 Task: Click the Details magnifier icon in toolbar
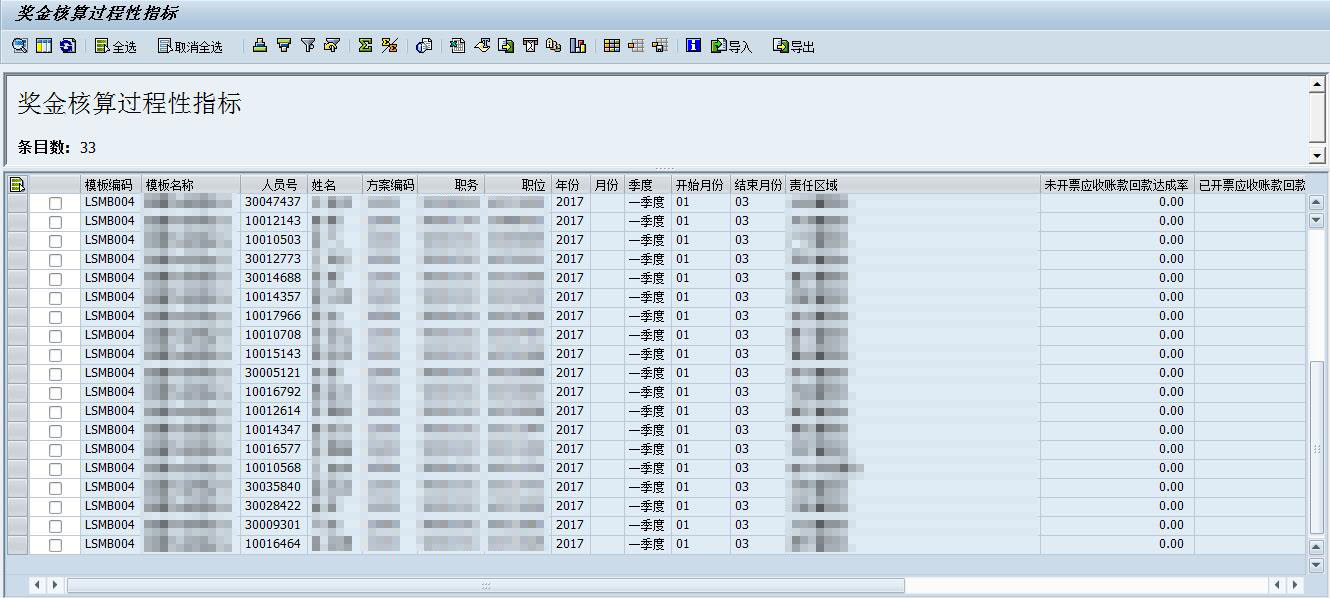[x=19, y=46]
